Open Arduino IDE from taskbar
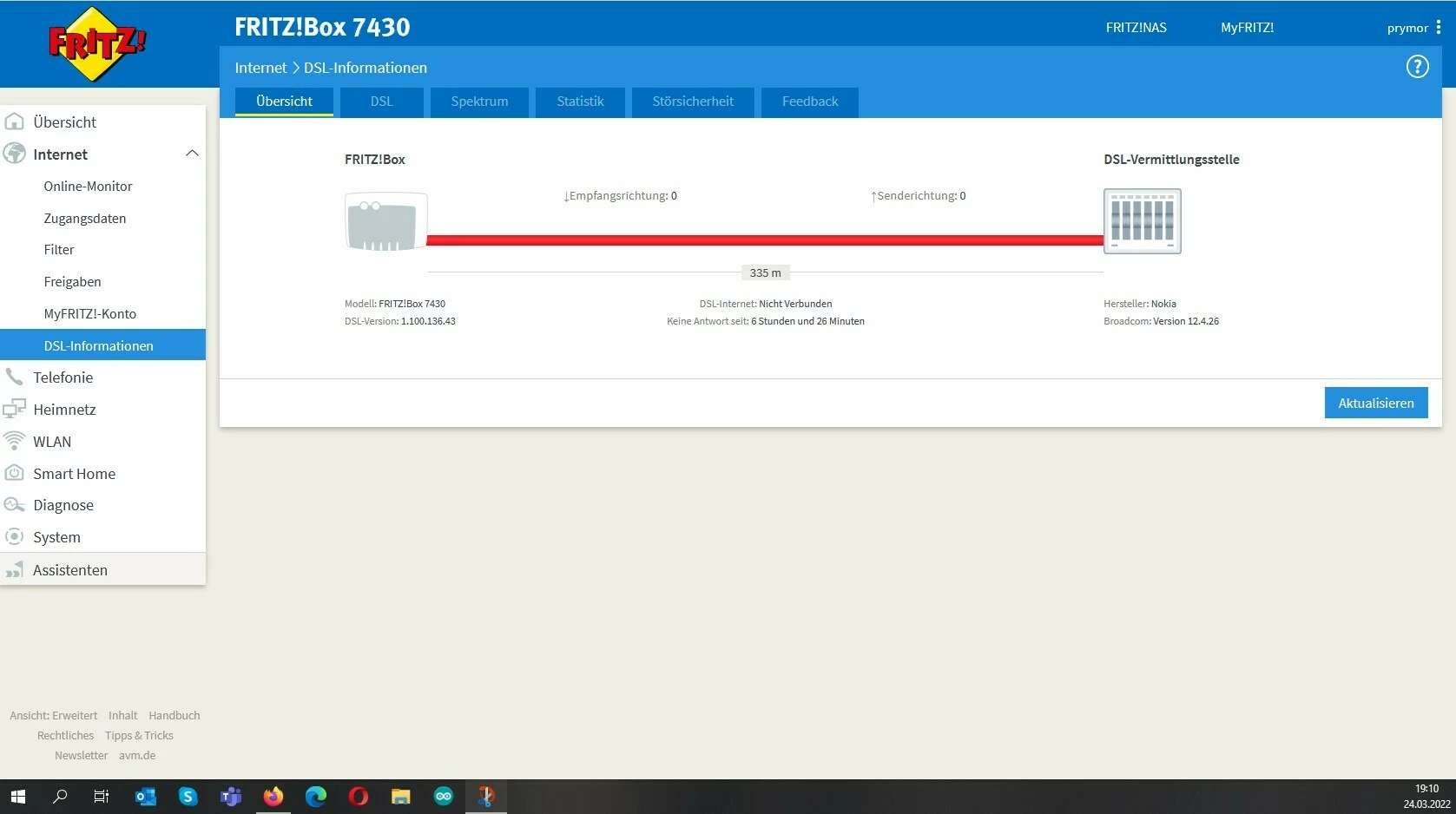The image size is (1456, 814). (443, 796)
